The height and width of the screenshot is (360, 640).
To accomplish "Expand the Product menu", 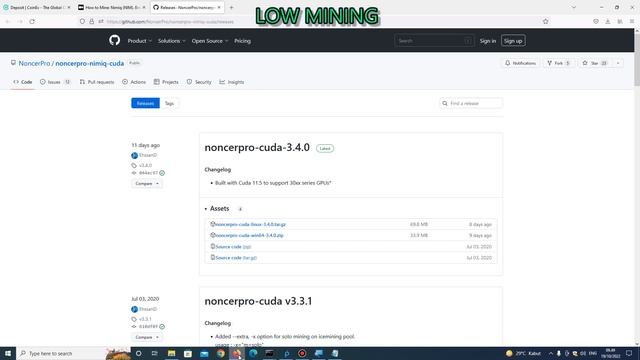I will click(140, 41).
